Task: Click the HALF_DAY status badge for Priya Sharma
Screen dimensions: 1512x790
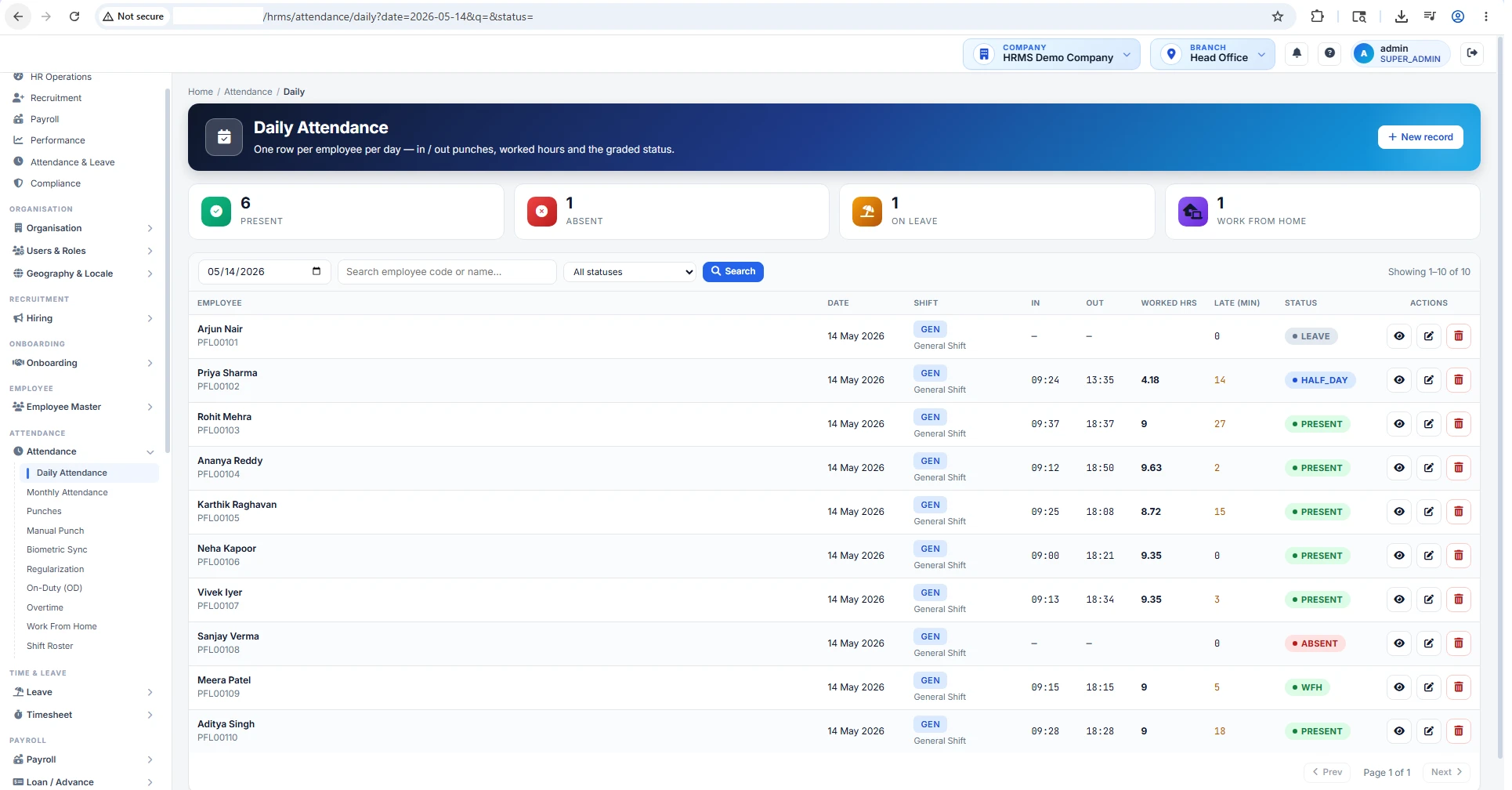Action: pyautogui.click(x=1320, y=380)
